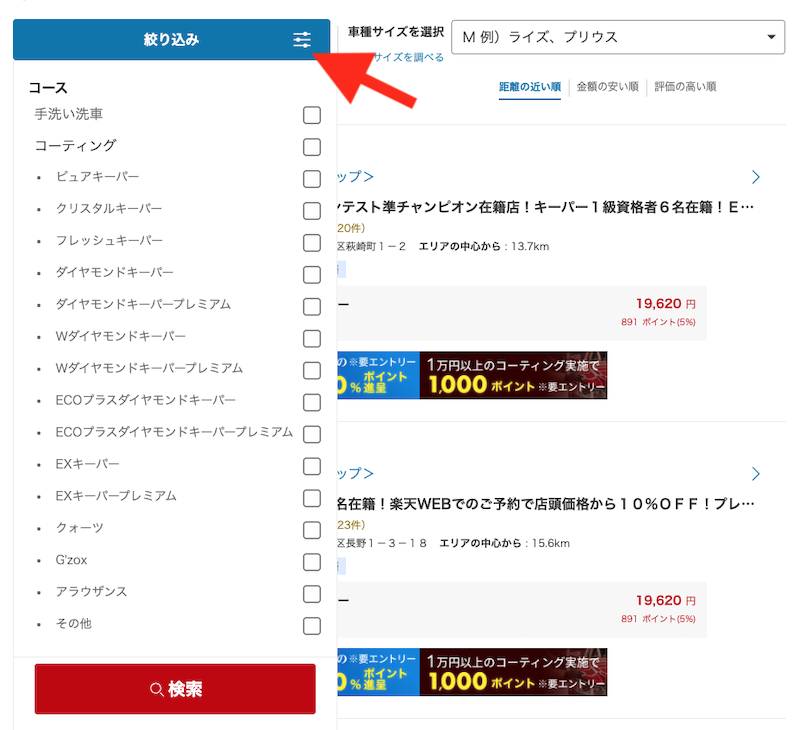Check the クリスタルキーパー option
Screen dimensions: 800x730
click(312, 210)
